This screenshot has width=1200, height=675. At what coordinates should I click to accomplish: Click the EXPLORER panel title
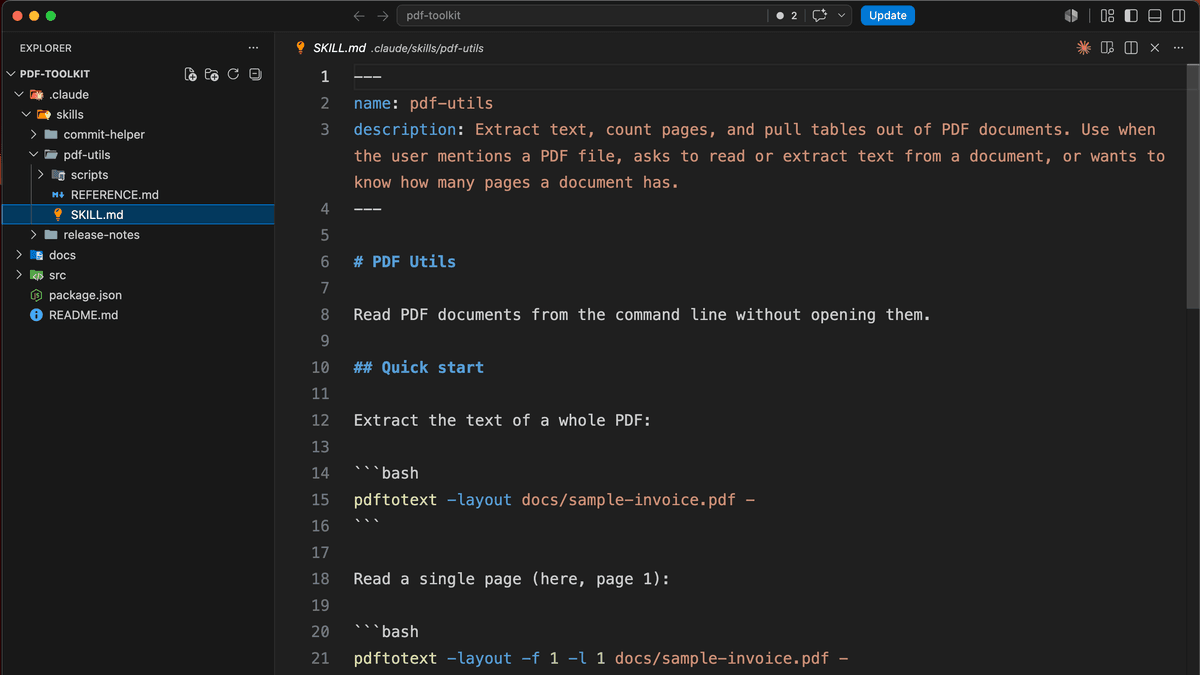click(x=46, y=48)
